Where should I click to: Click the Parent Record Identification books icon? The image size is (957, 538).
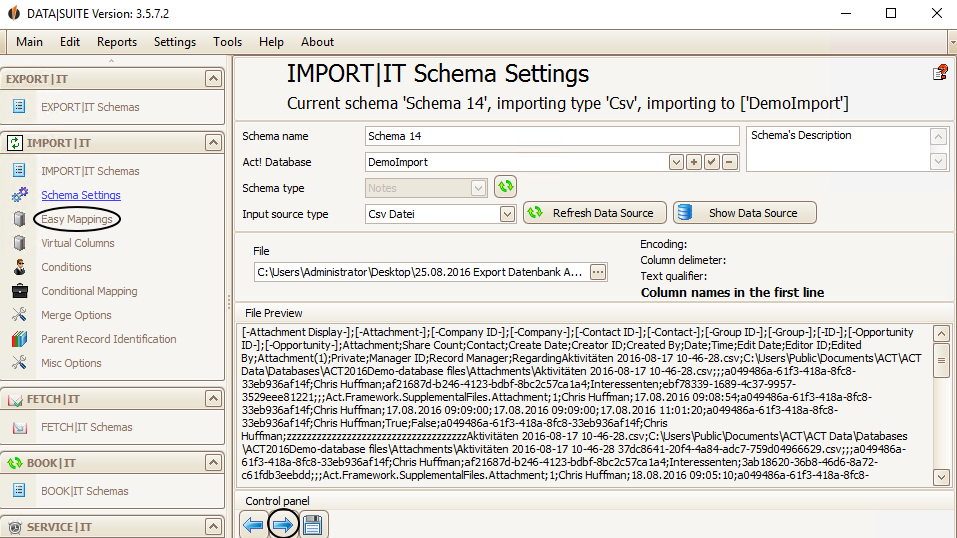pyautogui.click(x=20, y=339)
